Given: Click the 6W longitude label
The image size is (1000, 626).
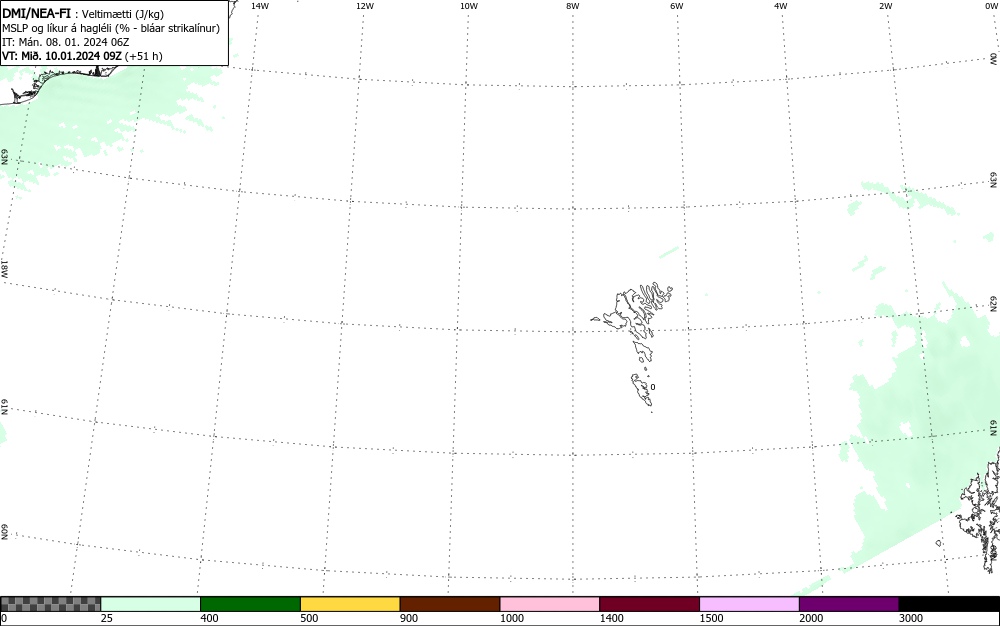Looking at the screenshot, I should (677, 6).
